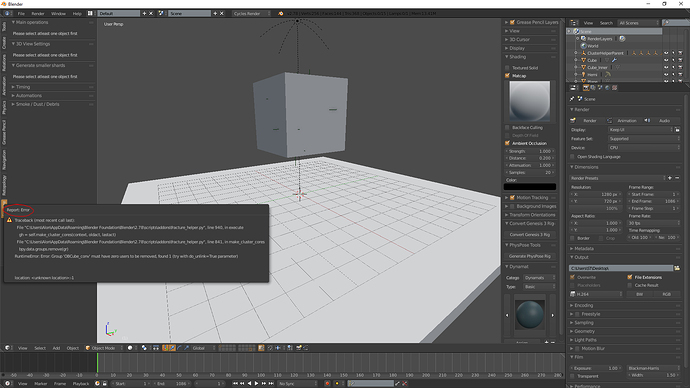
Task: Disable the Matcap checkbox
Action: pos(507,76)
